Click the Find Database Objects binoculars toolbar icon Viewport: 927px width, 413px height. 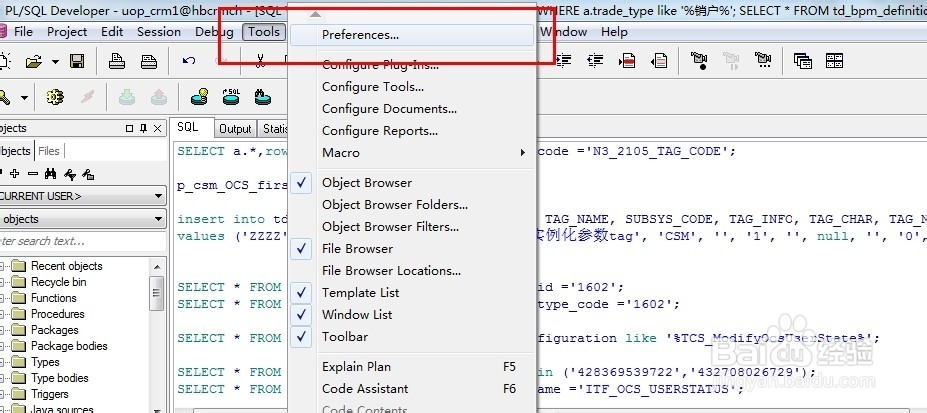coord(263,96)
